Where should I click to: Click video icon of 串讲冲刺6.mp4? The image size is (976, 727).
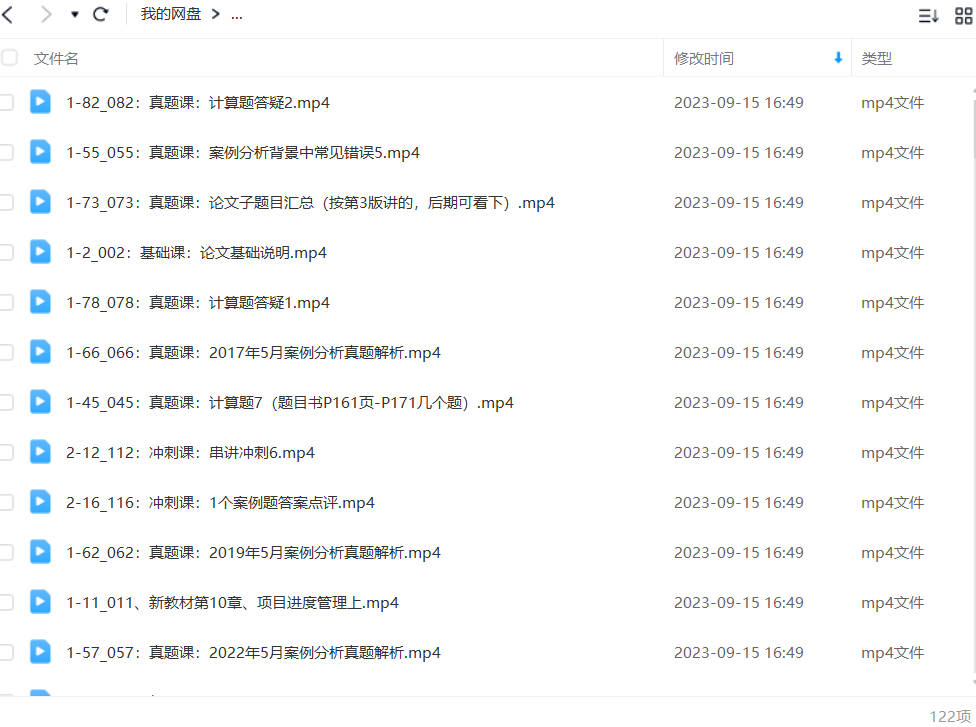pyautogui.click(x=40, y=452)
